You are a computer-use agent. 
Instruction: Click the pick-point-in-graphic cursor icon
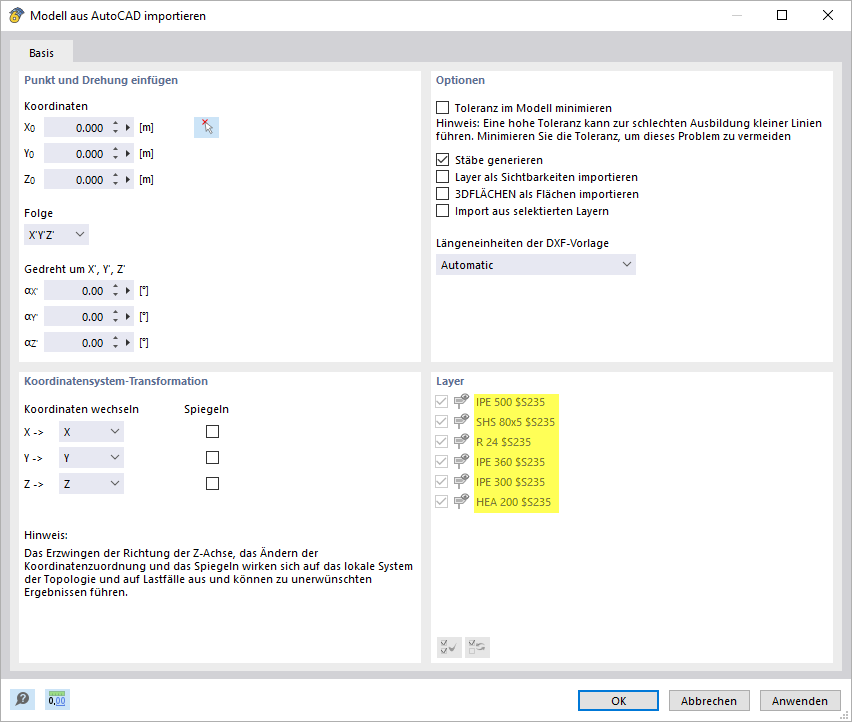tap(206, 127)
